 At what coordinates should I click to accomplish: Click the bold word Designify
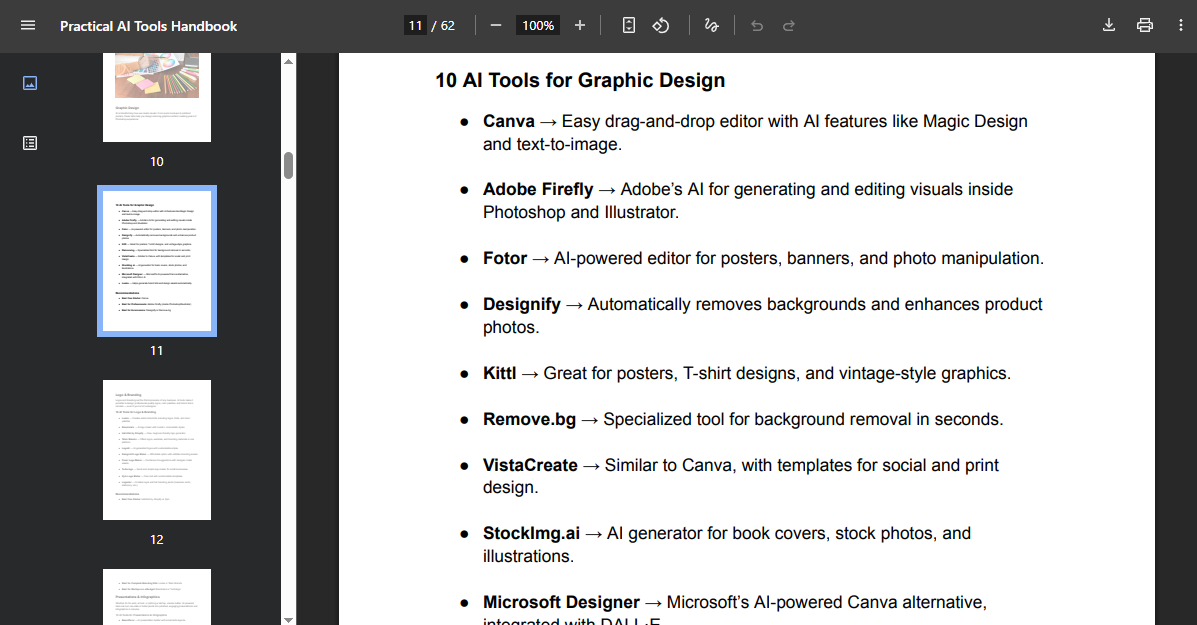[x=521, y=304]
